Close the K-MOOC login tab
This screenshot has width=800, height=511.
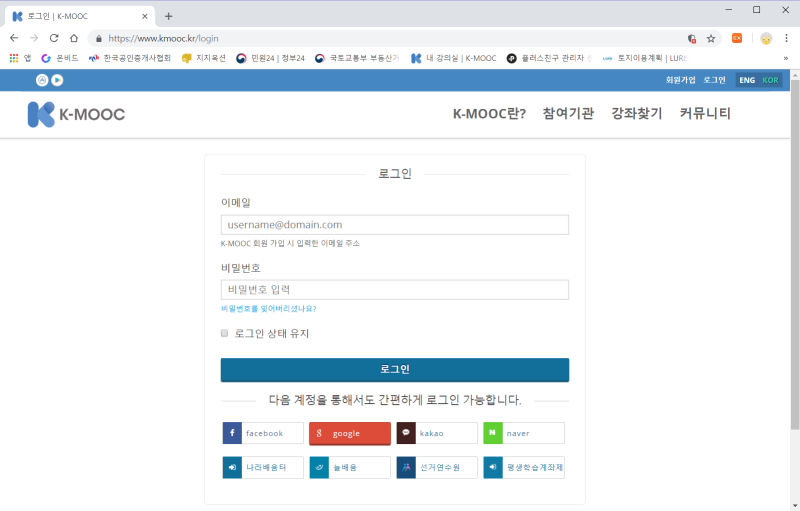(x=145, y=16)
